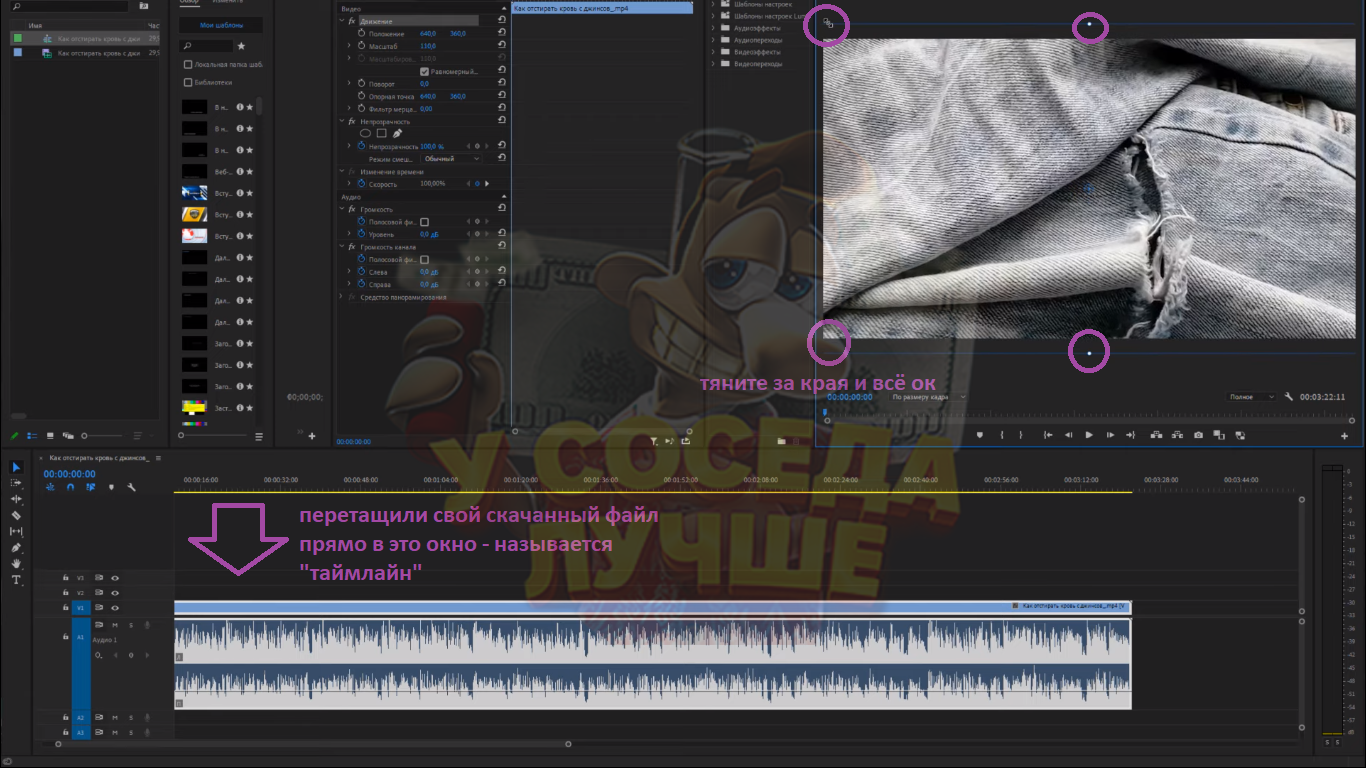This screenshot has height=768, width=1366.
Task: Toggle Полосовой фильтр checkbox under Громкость
Action: point(424,222)
